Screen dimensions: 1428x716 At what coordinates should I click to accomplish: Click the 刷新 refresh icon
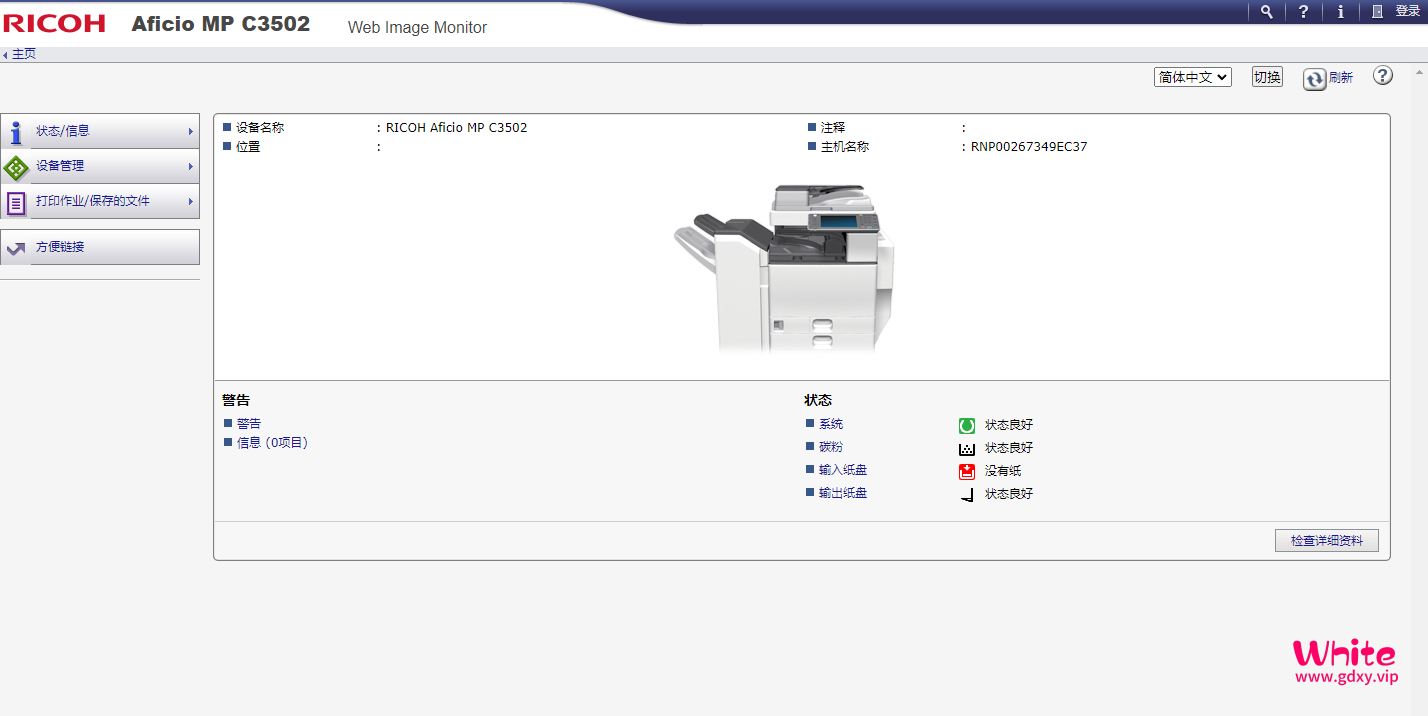(x=1314, y=79)
